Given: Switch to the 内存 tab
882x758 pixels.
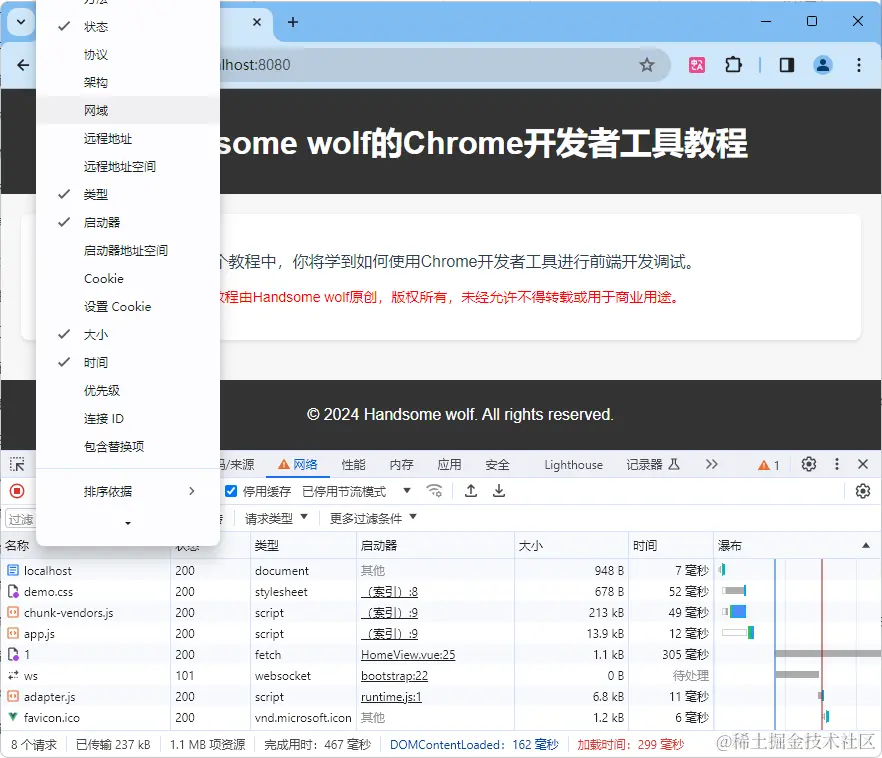Looking at the screenshot, I should [x=402, y=464].
